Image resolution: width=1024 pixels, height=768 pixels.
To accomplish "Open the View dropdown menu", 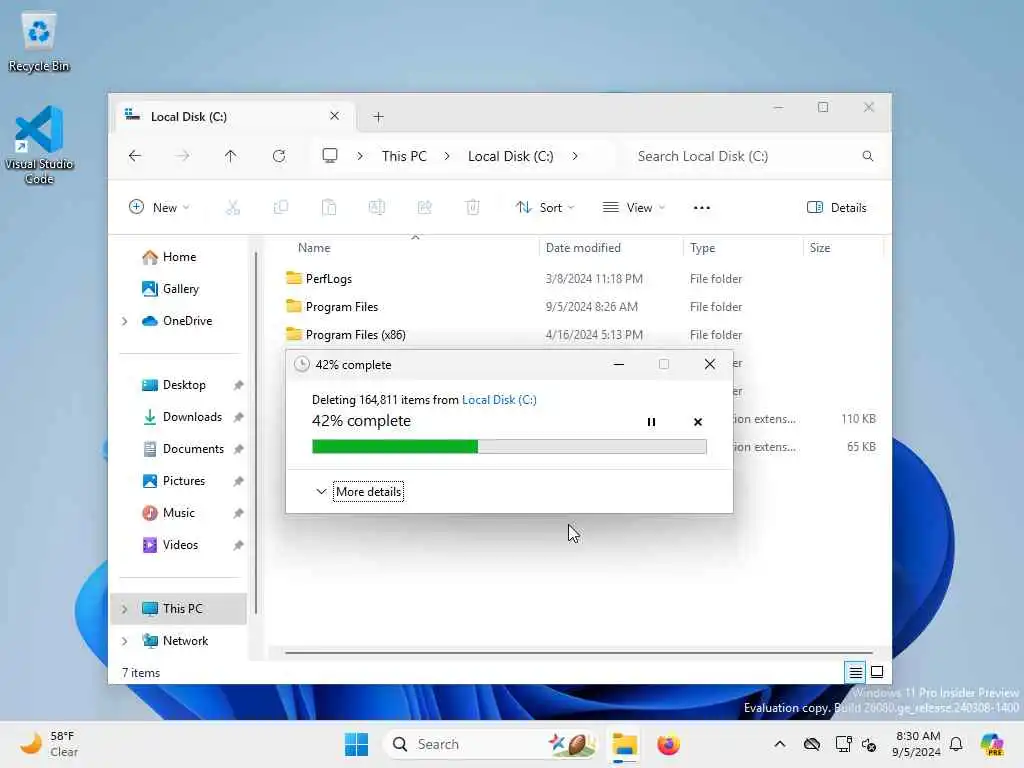I will coord(633,208).
